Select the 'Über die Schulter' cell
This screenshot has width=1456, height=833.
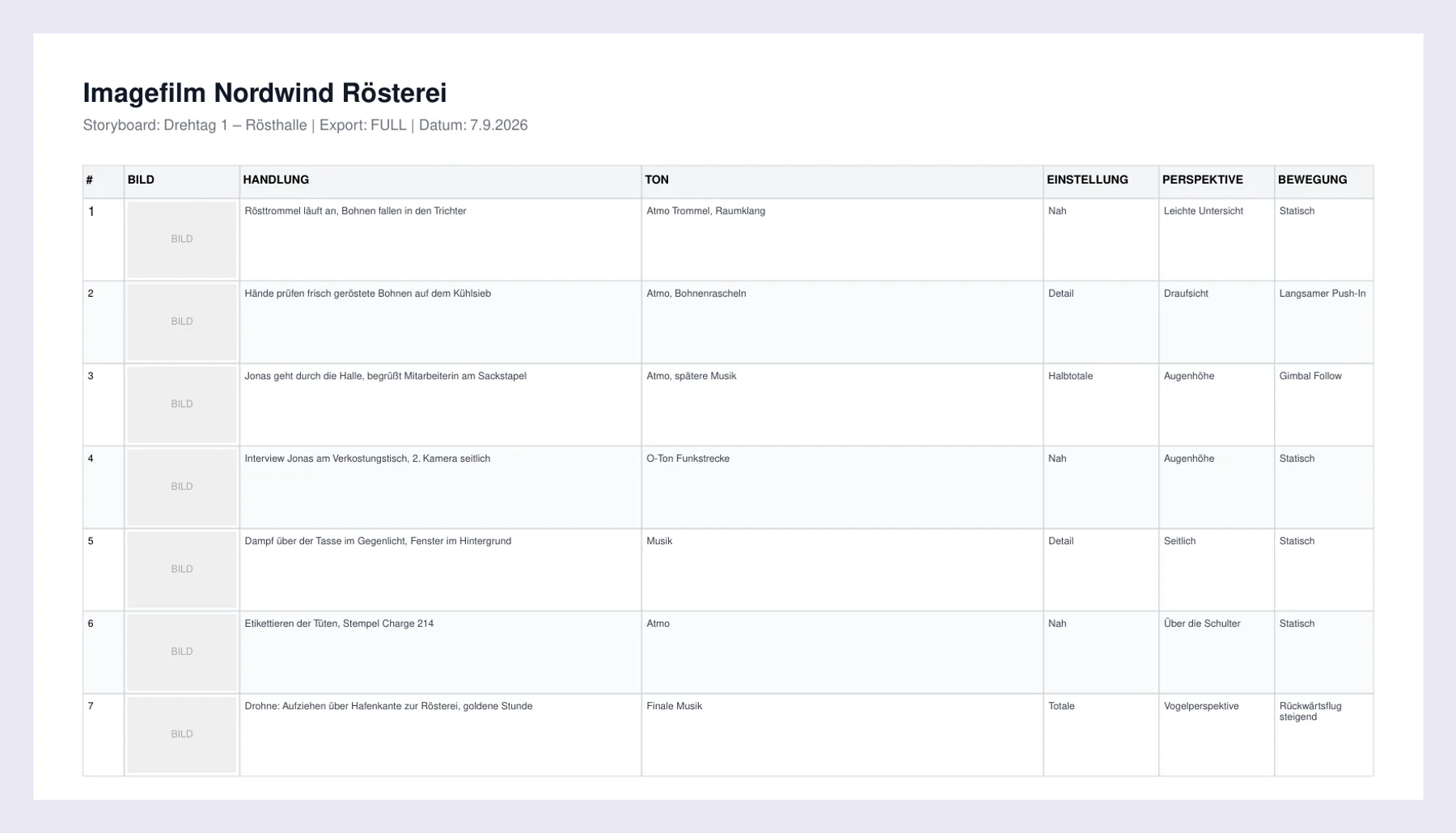click(x=1216, y=652)
